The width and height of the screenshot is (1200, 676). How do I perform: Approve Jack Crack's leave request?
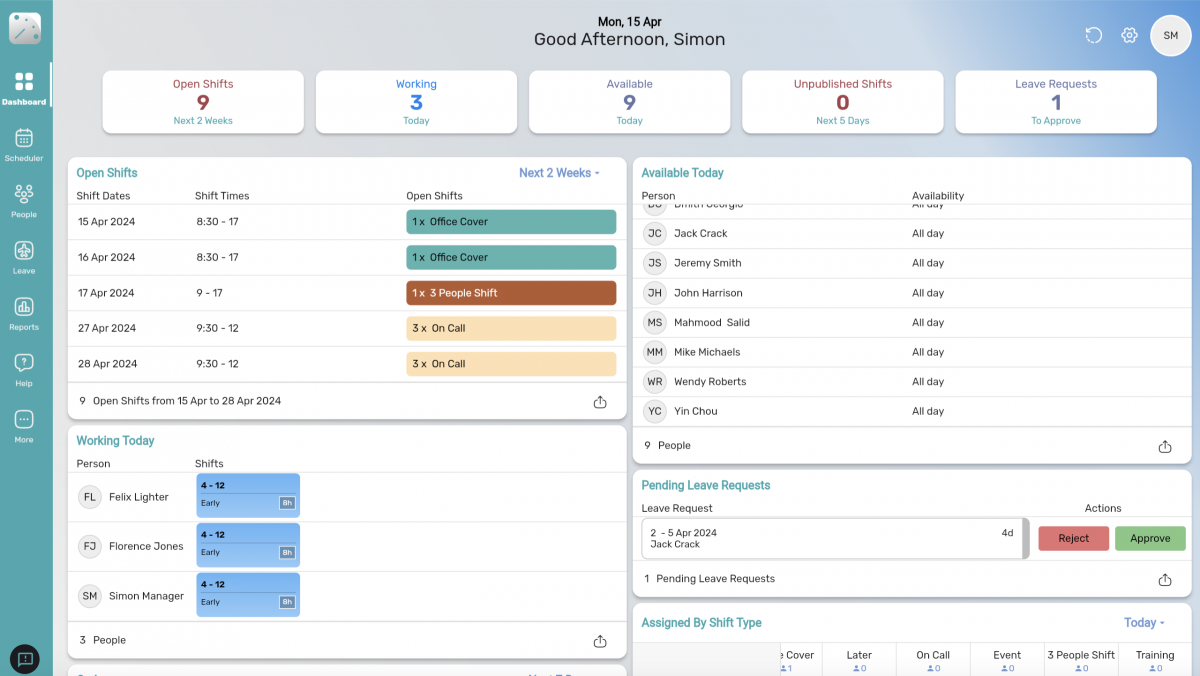pos(1150,538)
